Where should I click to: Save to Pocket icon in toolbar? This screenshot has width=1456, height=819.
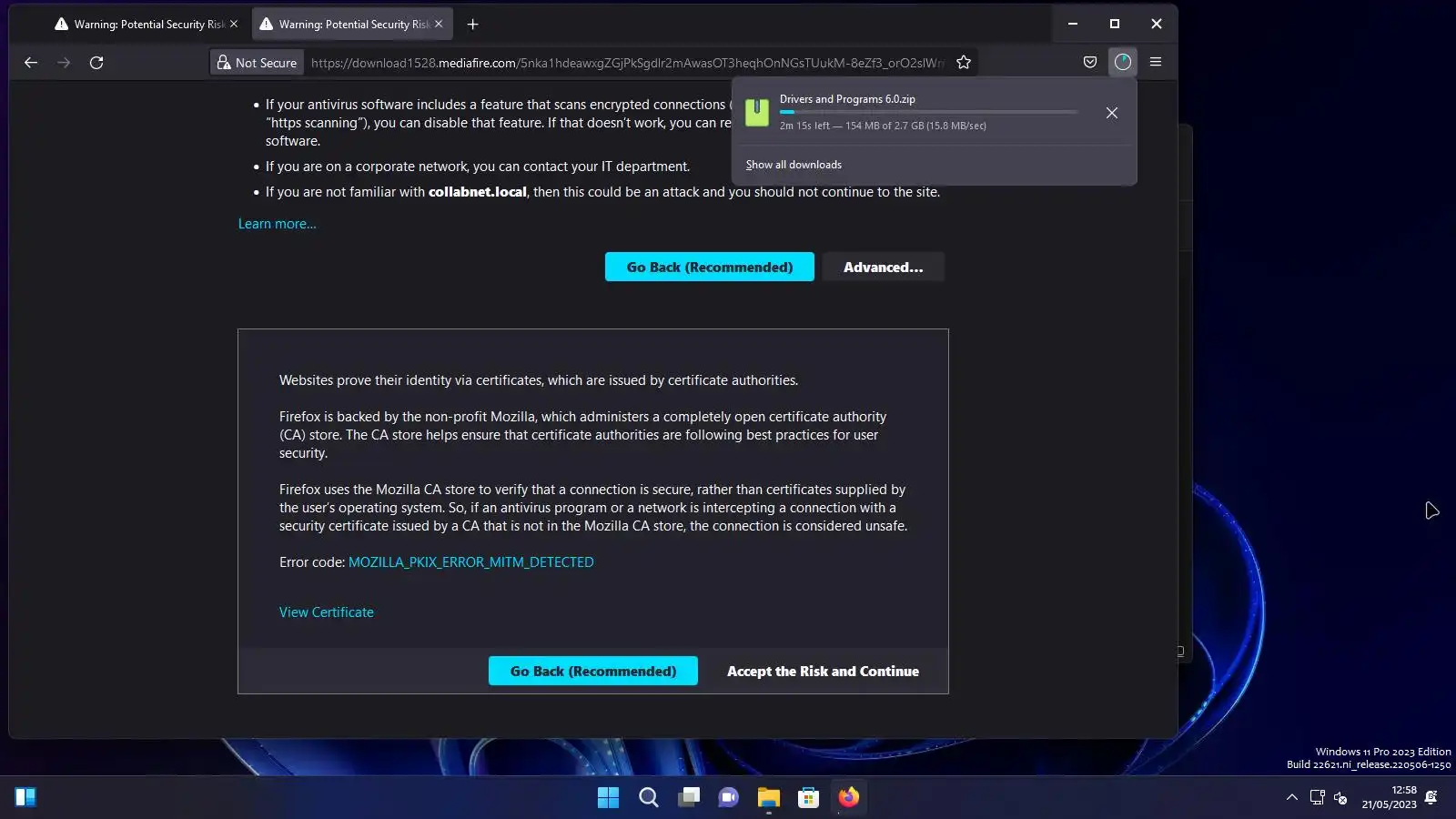pyautogui.click(x=1090, y=63)
